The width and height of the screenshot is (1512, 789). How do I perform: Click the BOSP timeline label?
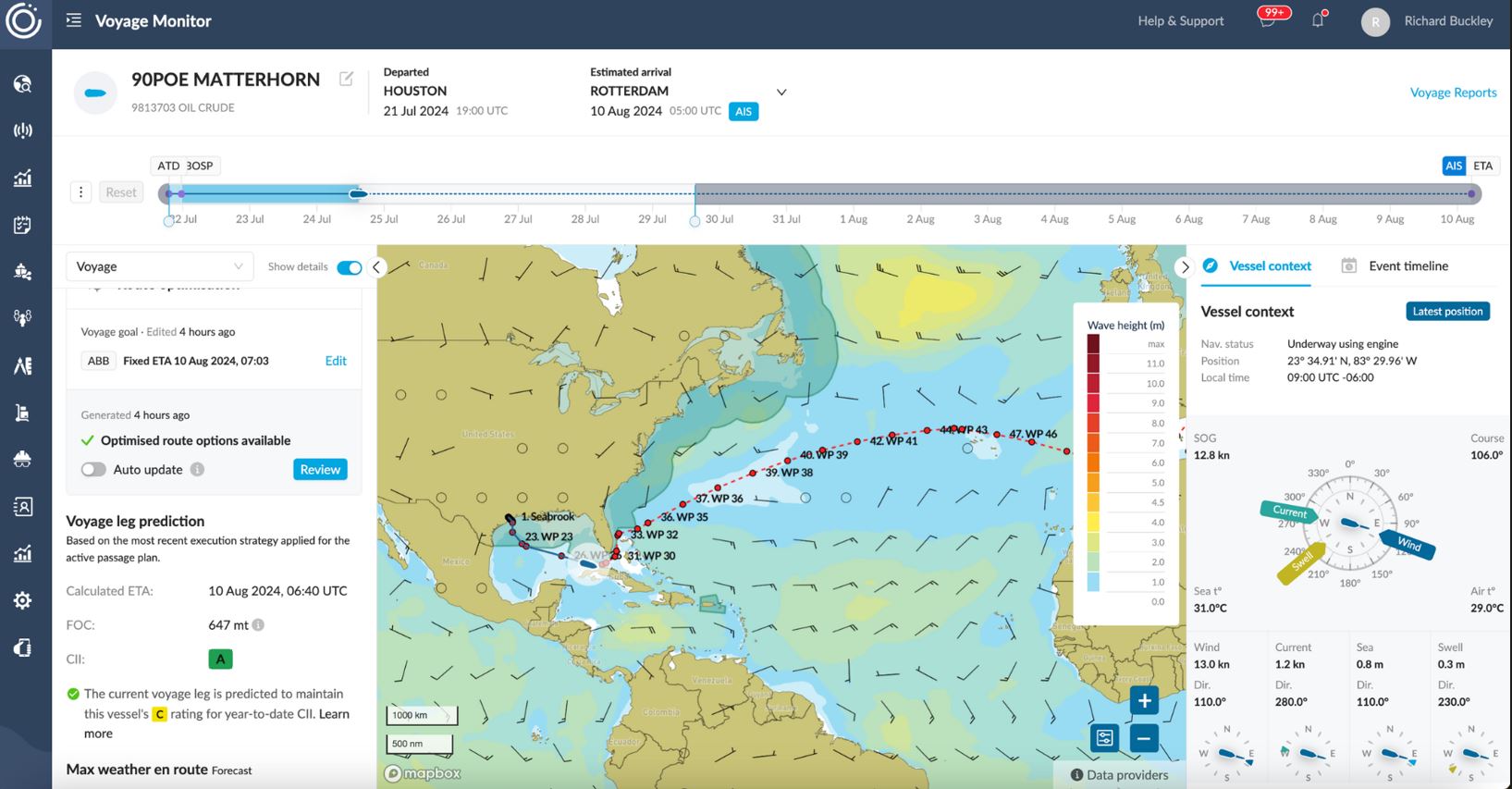point(201,166)
